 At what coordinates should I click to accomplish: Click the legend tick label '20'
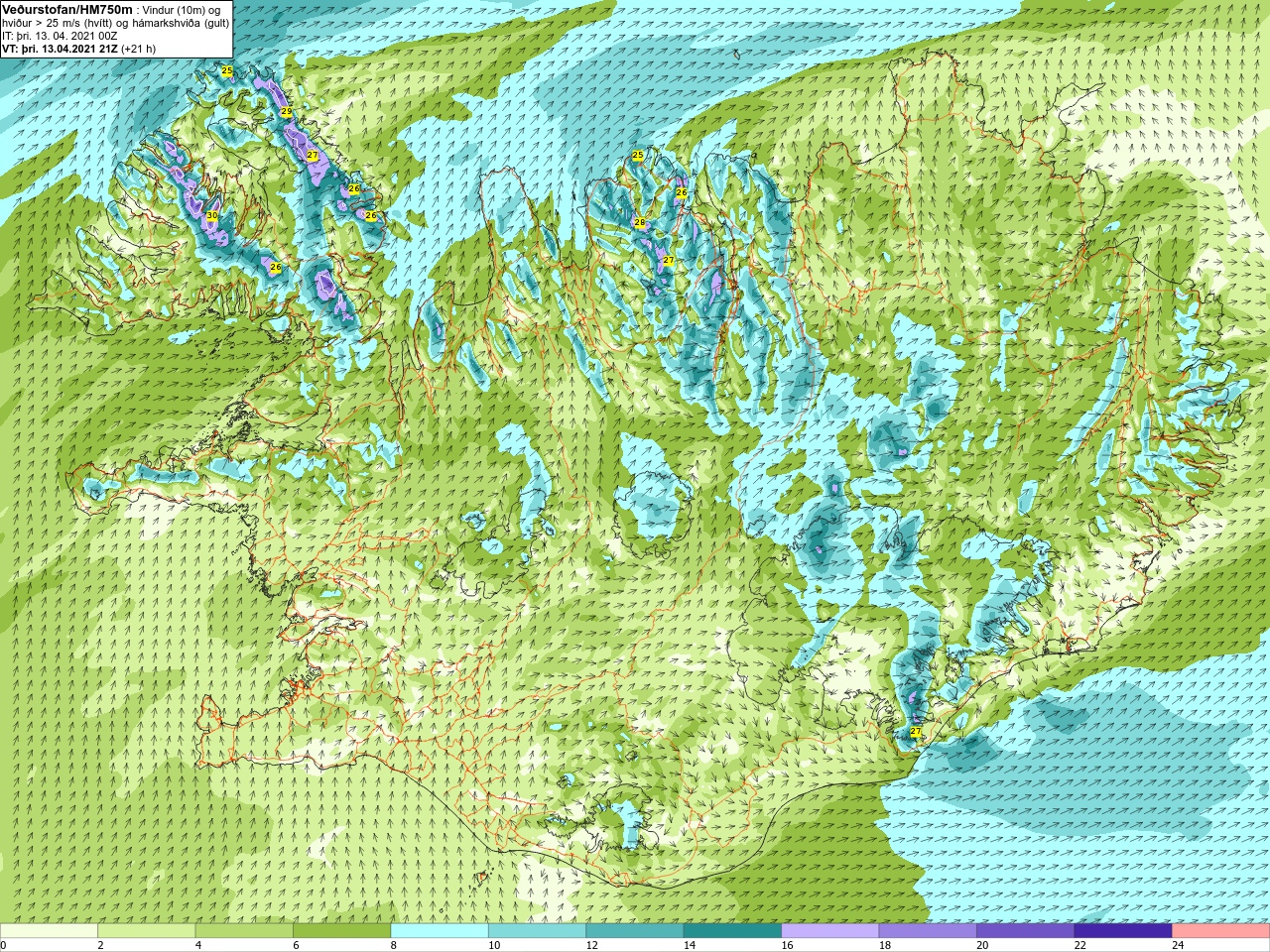pos(983,946)
